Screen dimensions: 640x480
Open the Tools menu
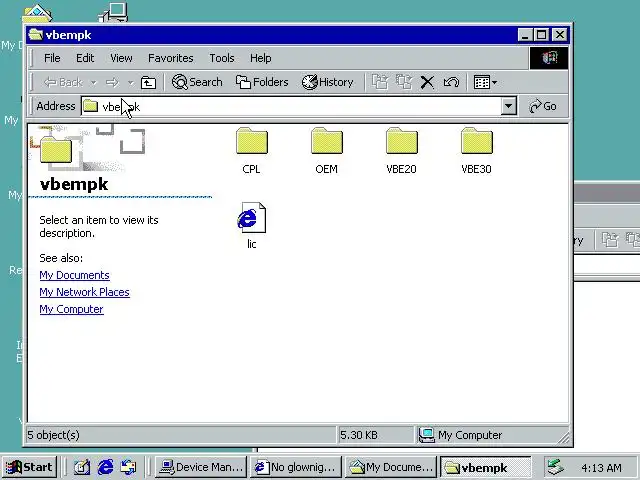[x=222, y=58]
